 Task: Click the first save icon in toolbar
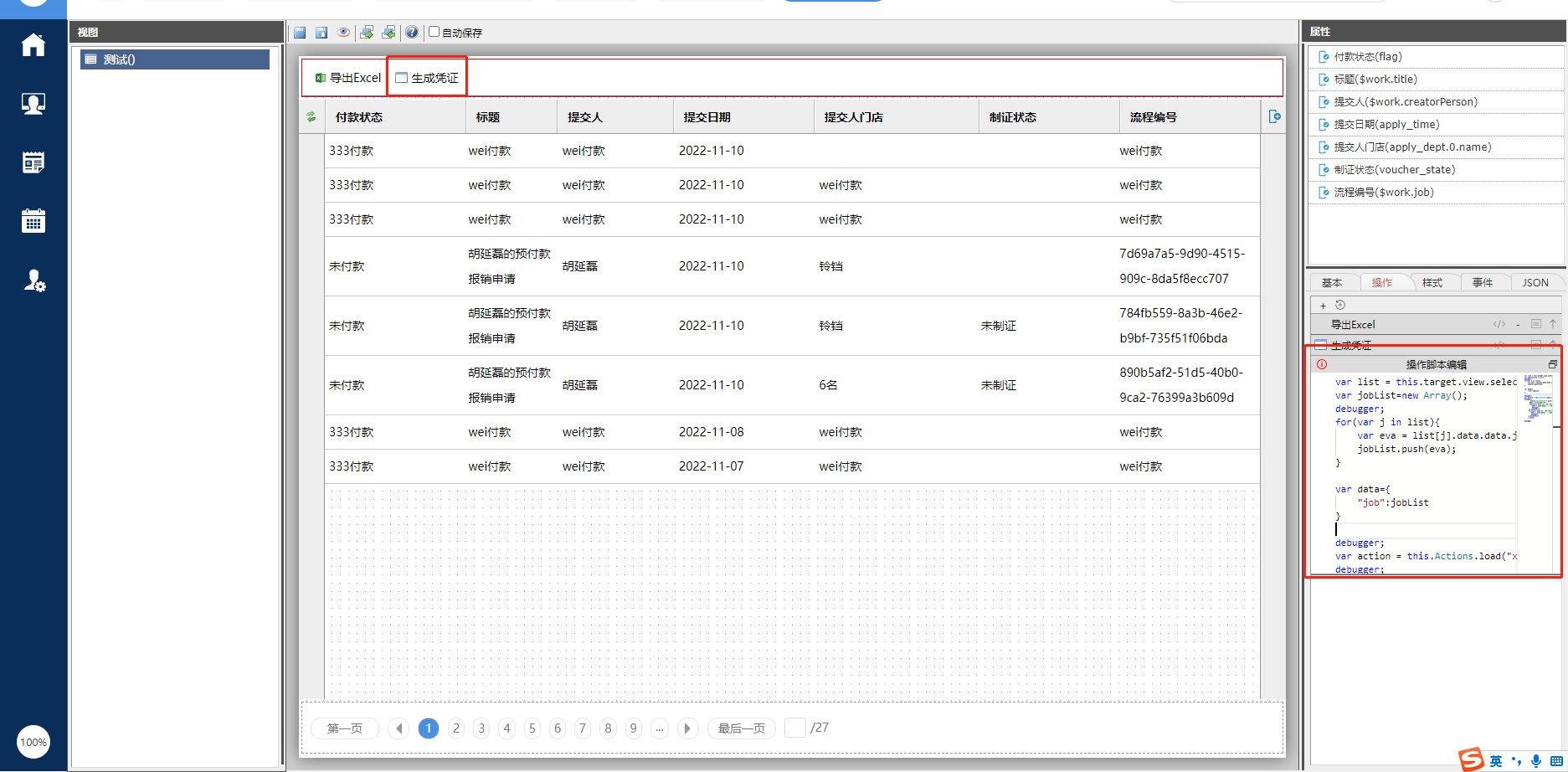[300, 33]
